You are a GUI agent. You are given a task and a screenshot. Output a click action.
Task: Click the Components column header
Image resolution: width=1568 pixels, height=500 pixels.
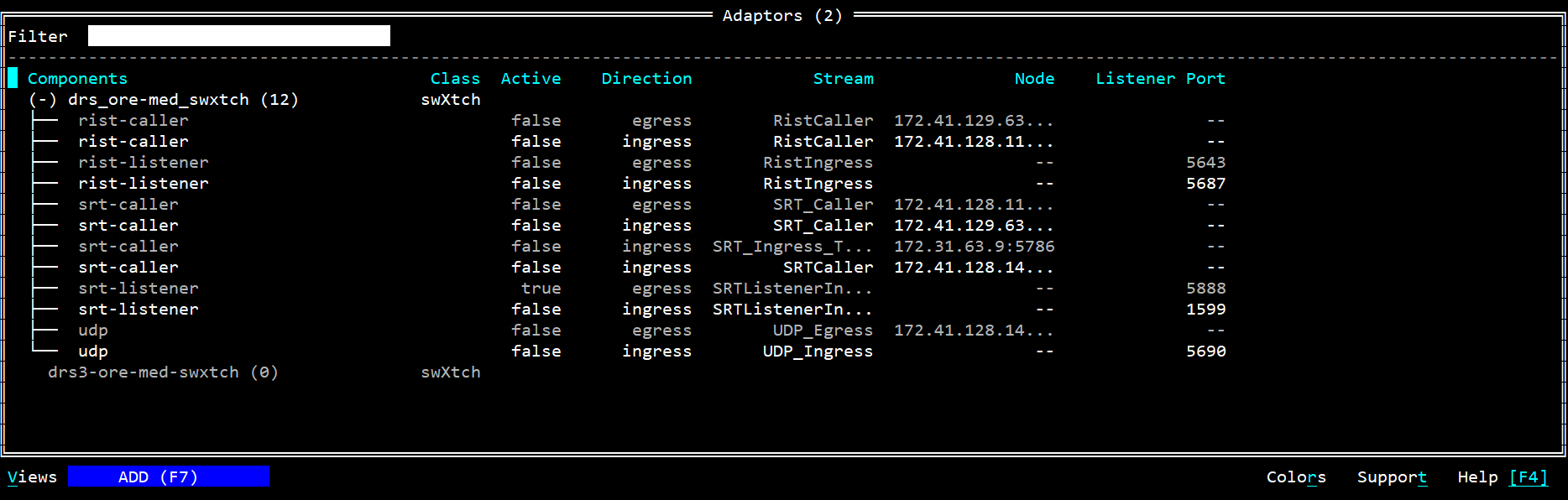point(77,78)
